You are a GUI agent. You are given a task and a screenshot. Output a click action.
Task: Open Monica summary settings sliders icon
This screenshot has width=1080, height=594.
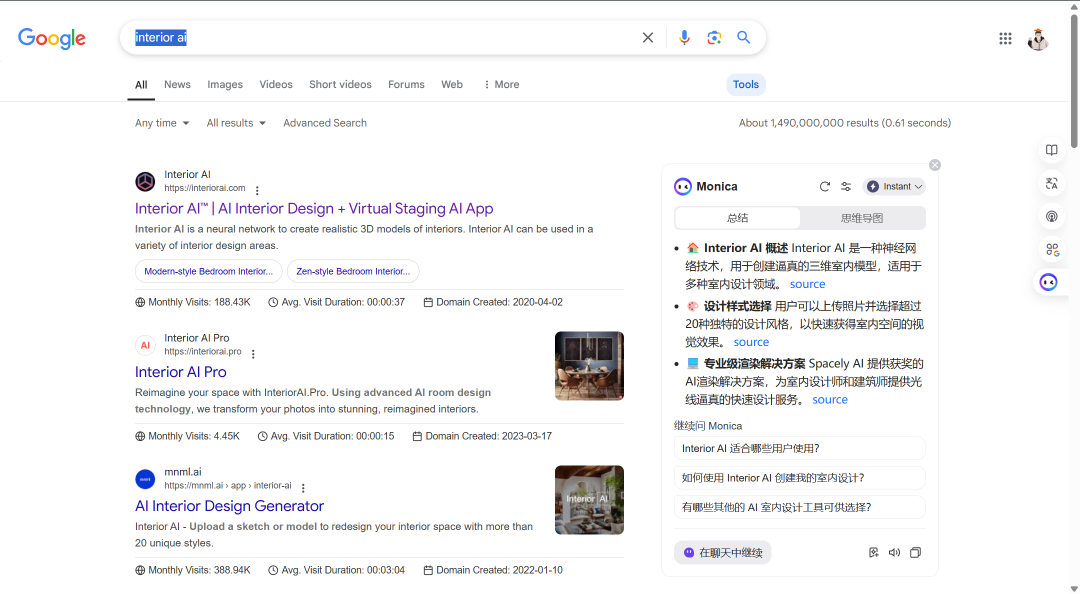(846, 187)
